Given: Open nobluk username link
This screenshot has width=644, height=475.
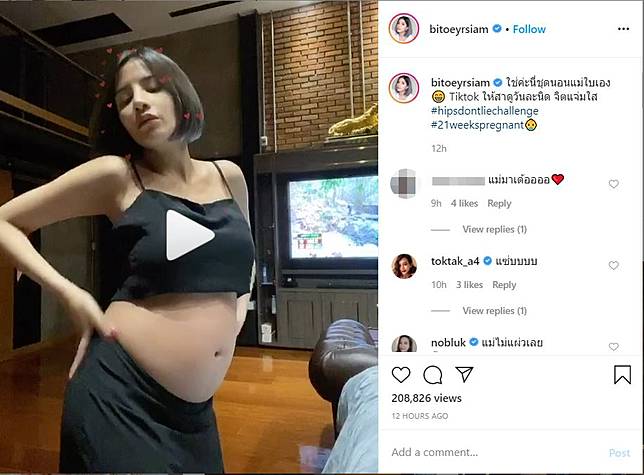Looking at the screenshot, I should pos(448,342).
